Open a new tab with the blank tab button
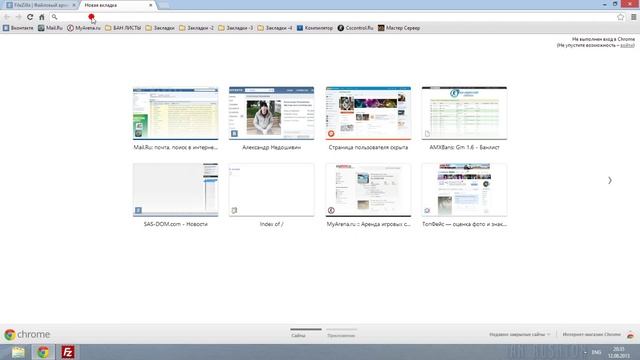 coord(164,5)
